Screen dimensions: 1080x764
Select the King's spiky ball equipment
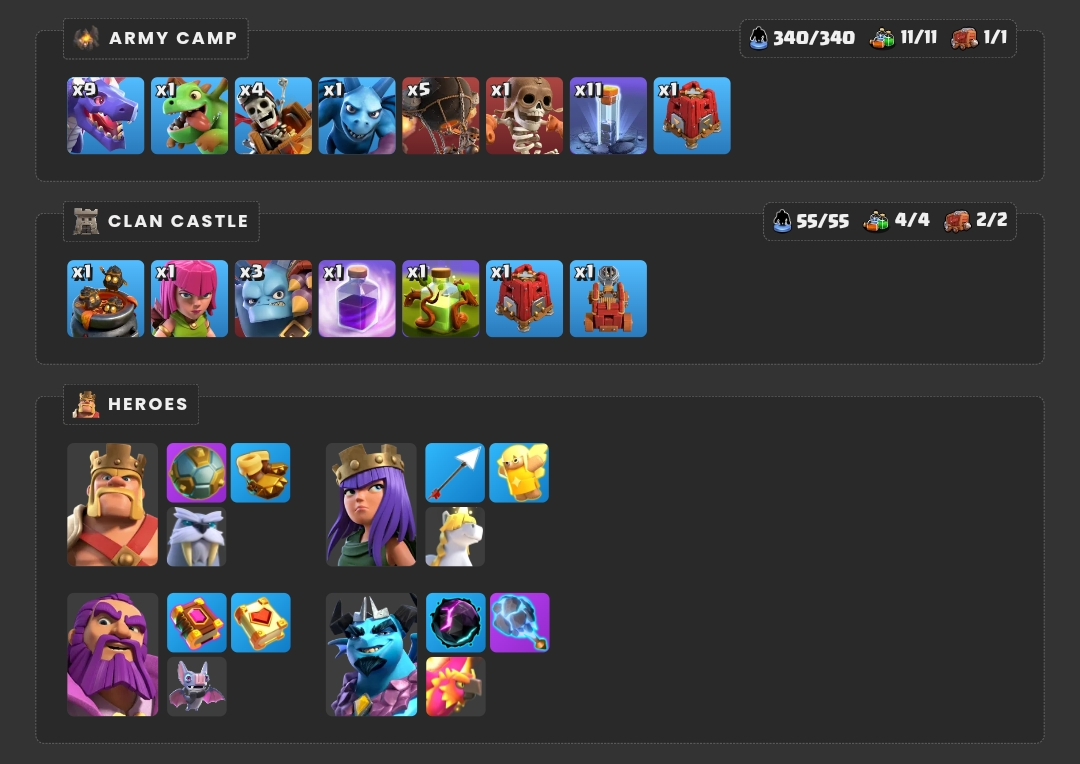(196, 473)
